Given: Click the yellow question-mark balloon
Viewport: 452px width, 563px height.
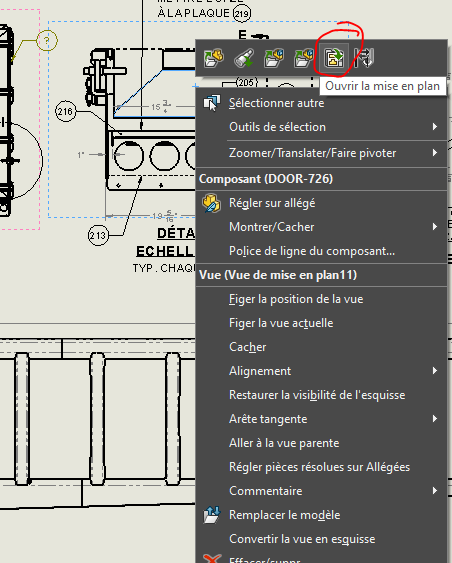Looking at the screenshot, I should coord(47,40).
